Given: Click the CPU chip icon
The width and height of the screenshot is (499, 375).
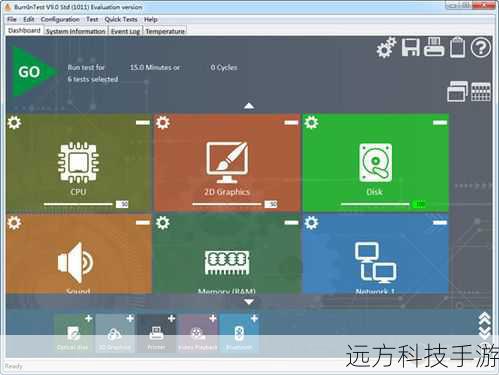Looking at the screenshot, I should (x=78, y=163).
